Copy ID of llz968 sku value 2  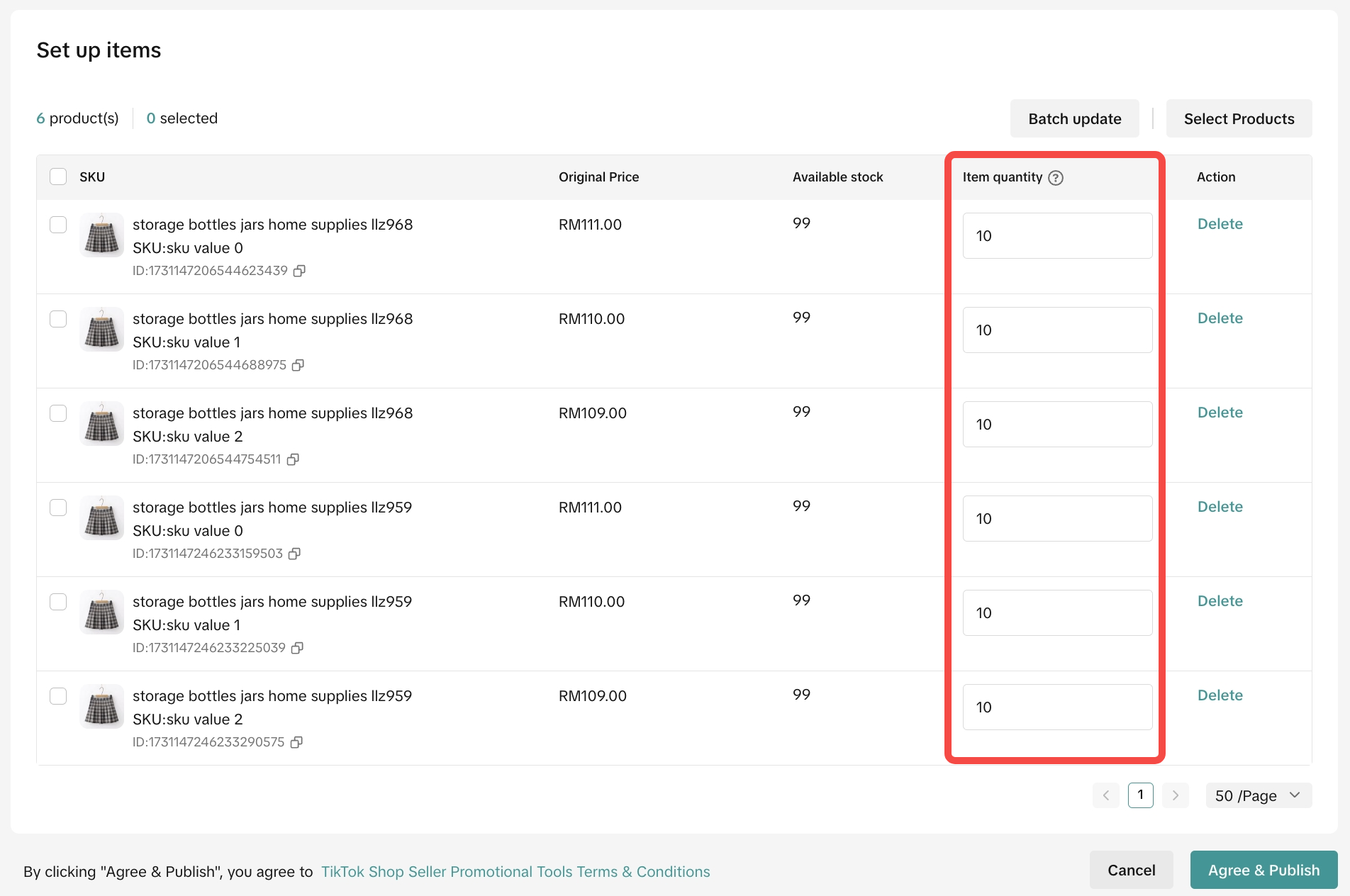click(x=293, y=459)
